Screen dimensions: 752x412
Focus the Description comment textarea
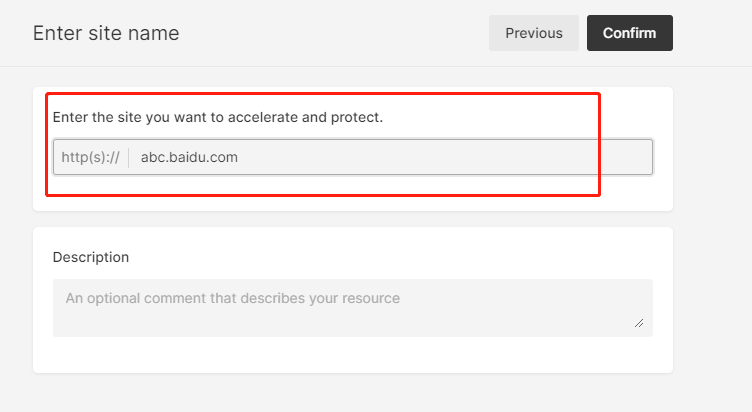click(x=352, y=307)
